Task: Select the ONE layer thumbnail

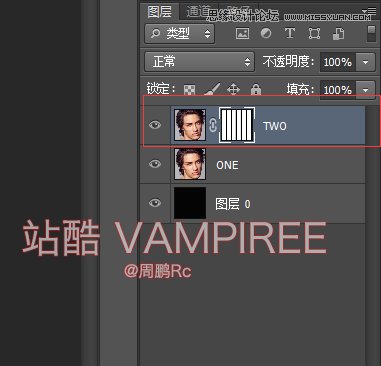Action: [190, 164]
